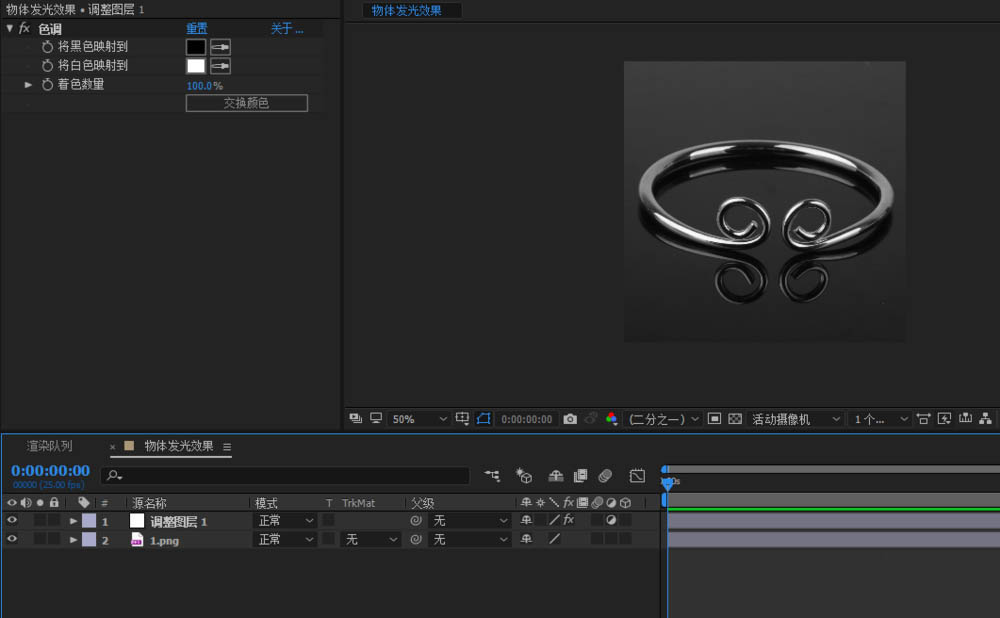This screenshot has width=1000, height=618.
Task: Expand the 着色数量 property triangle
Action: (x=29, y=85)
